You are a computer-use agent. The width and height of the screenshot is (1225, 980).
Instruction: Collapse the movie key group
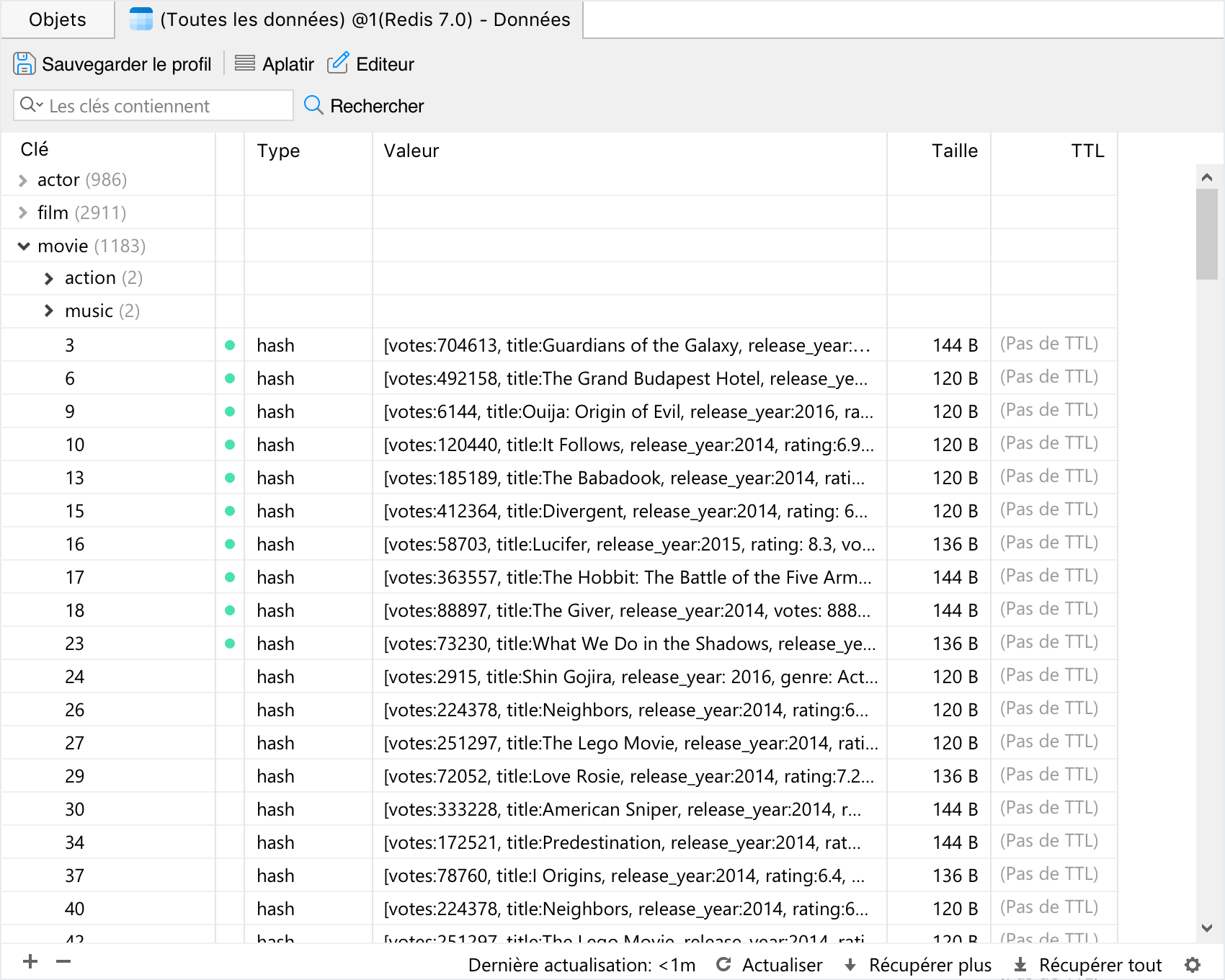click(24, 246)
